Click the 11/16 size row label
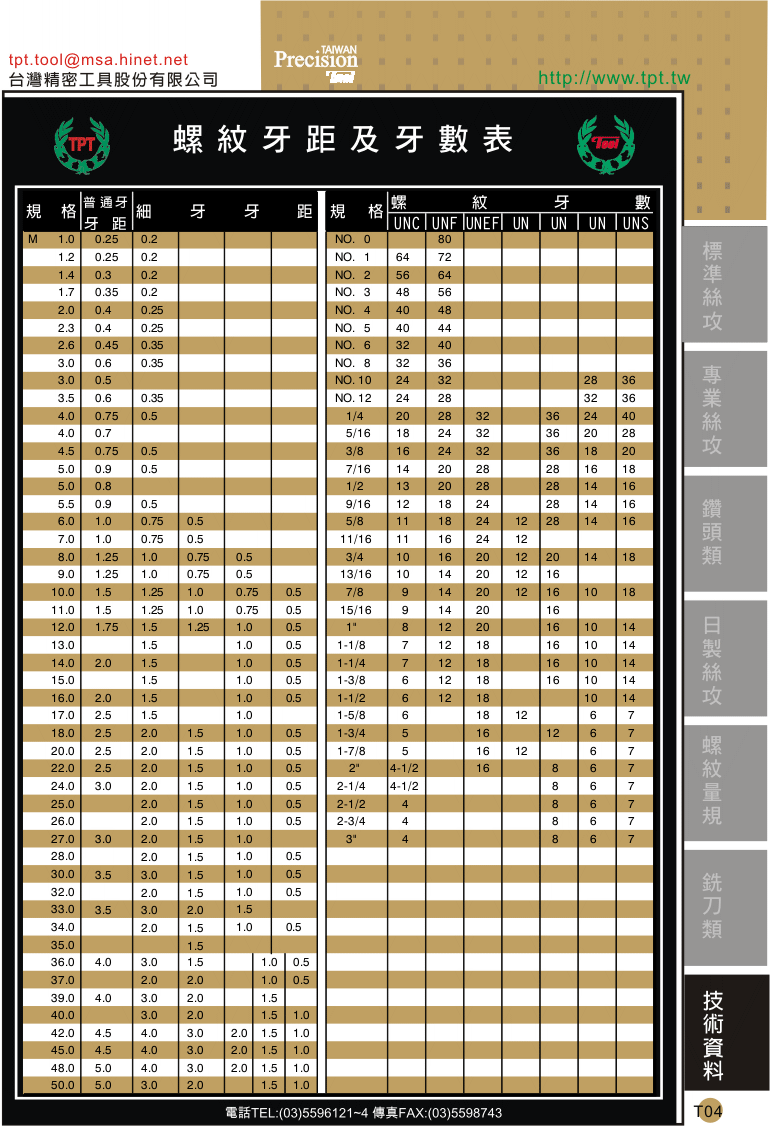This screenshot has width=770, height=1128. pos(355,540)
